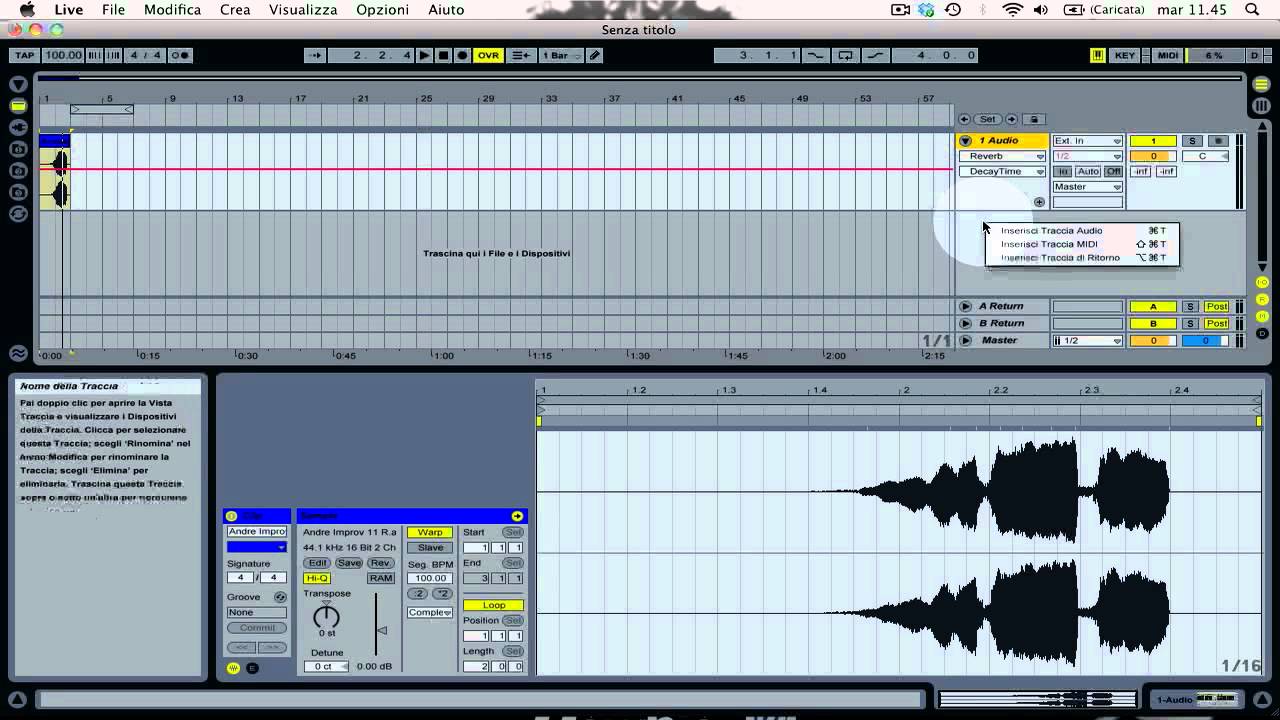Go to next locator arrow
The width and height of the screenshot is (1280, 720).
(1011, 119)
